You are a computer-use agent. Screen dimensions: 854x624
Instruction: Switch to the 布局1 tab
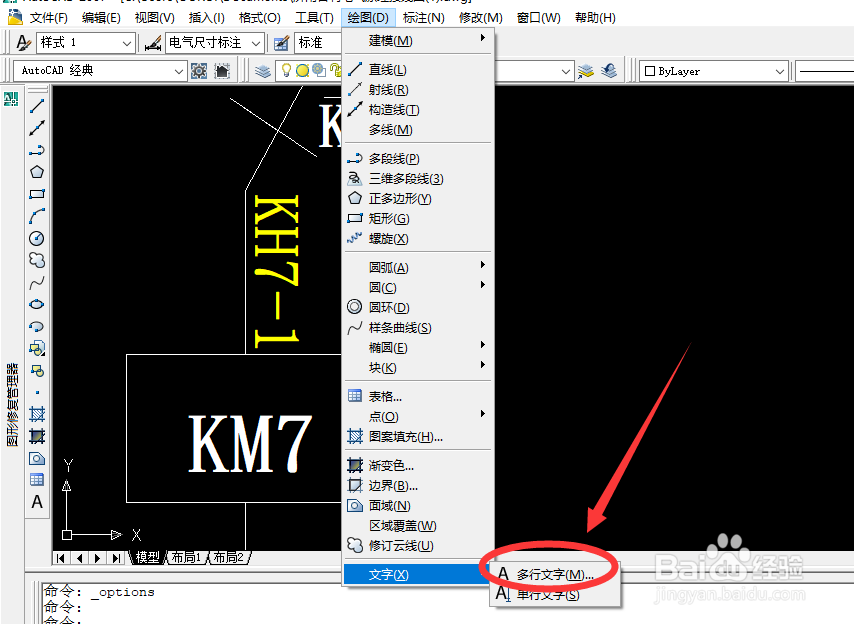[187, 558]
